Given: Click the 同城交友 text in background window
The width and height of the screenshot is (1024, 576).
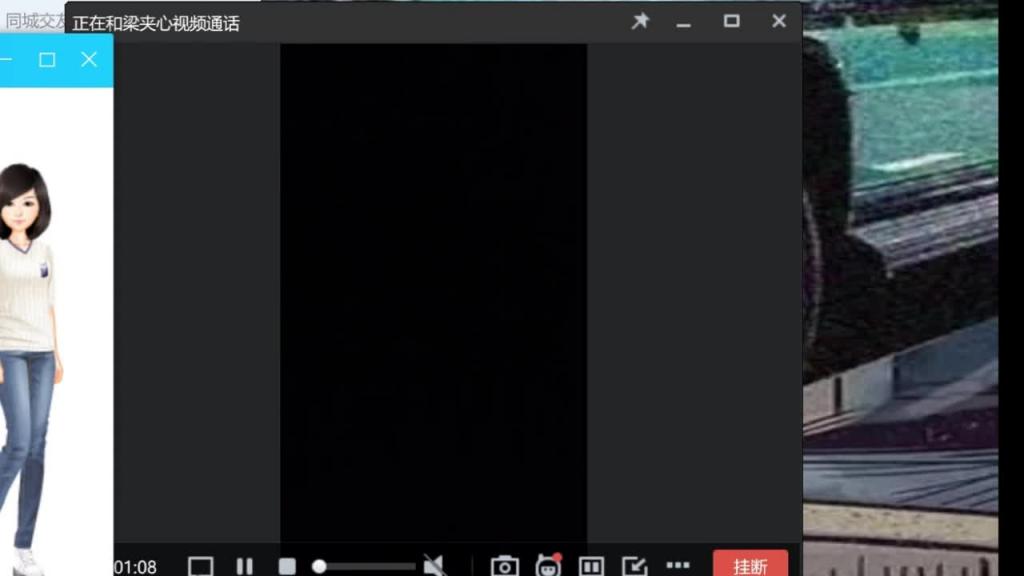Looking at the screenshot, I should click(35, 21).
